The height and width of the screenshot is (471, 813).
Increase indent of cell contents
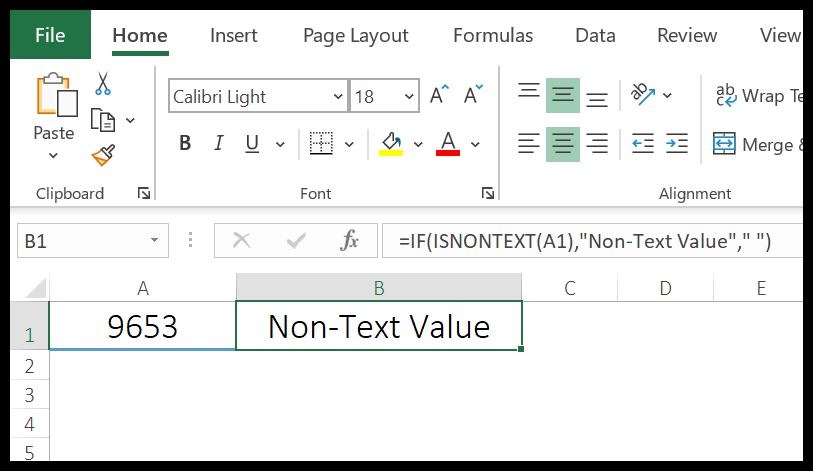click(677, 144)
